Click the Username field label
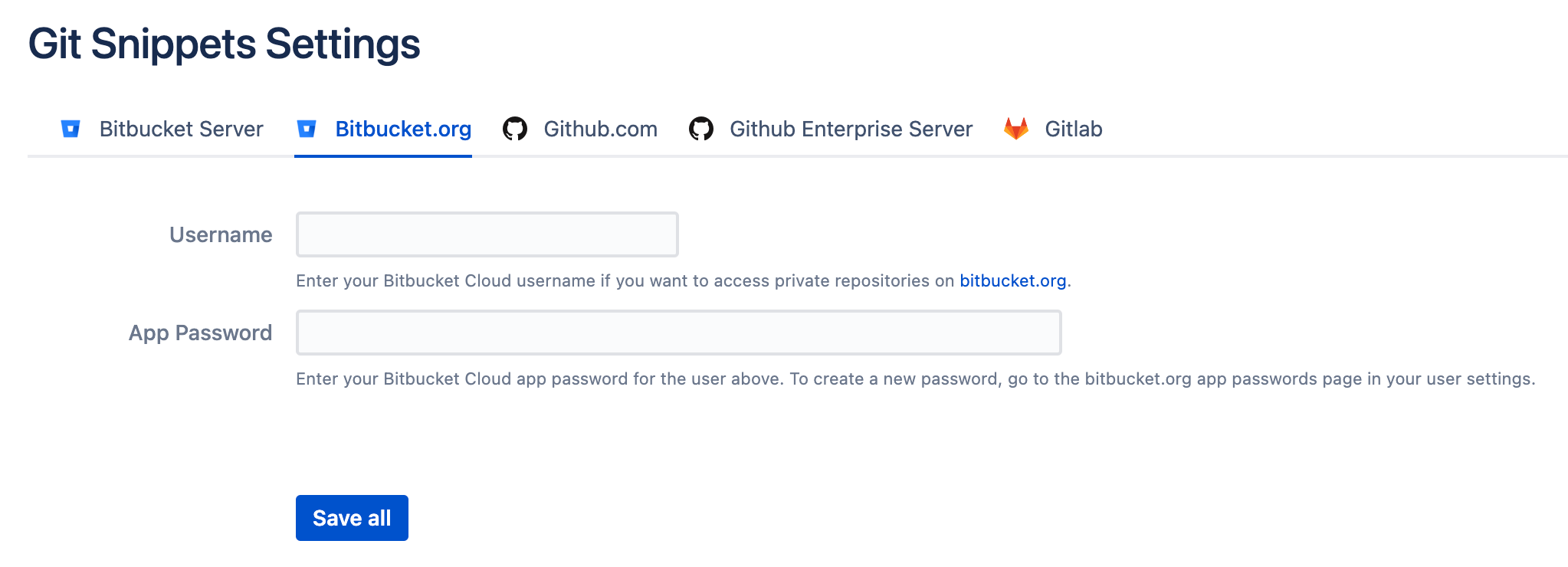1568x567 pixels. pos(221,234)
